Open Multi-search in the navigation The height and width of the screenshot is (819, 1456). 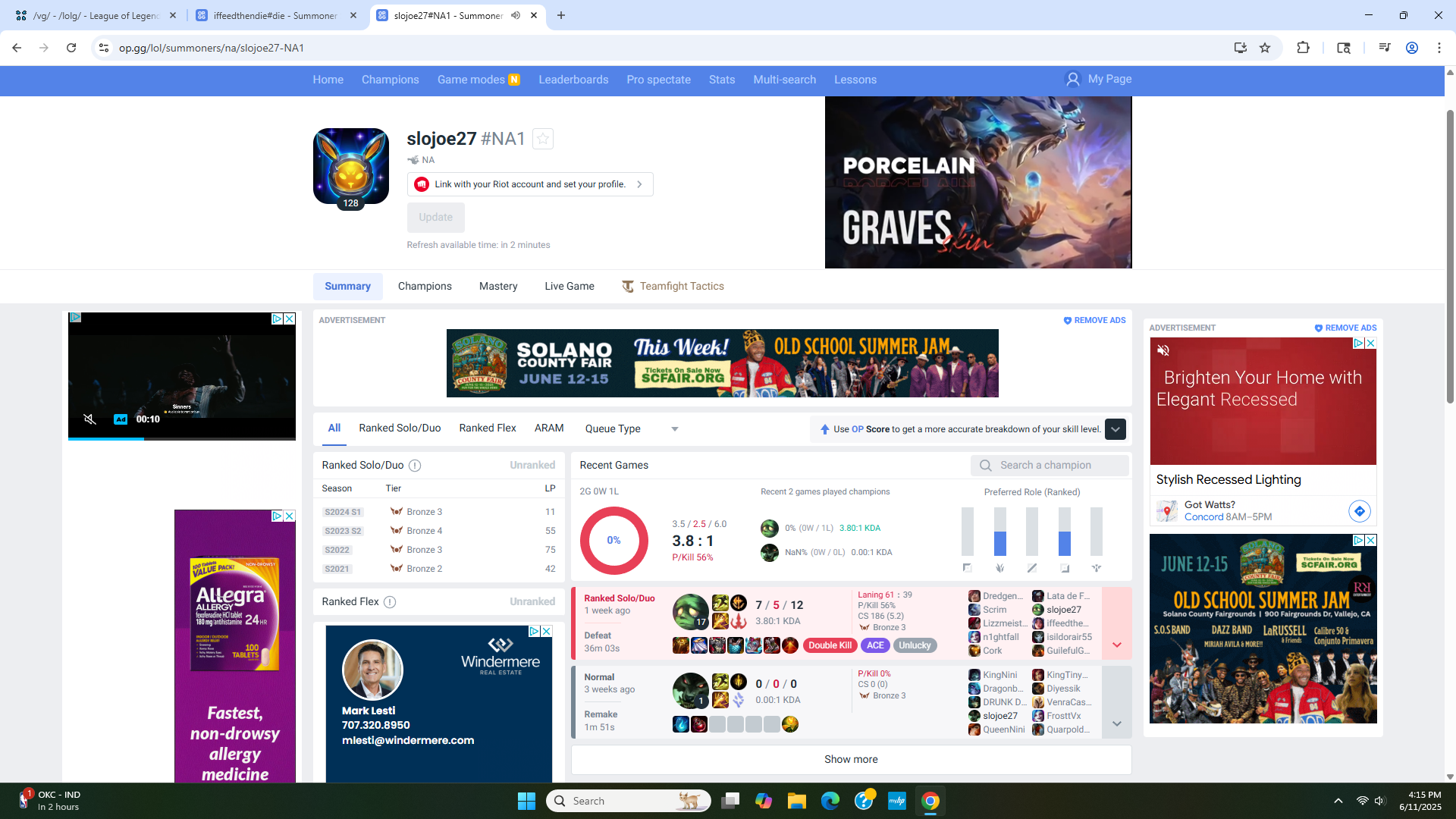click(x=784, y=80)
